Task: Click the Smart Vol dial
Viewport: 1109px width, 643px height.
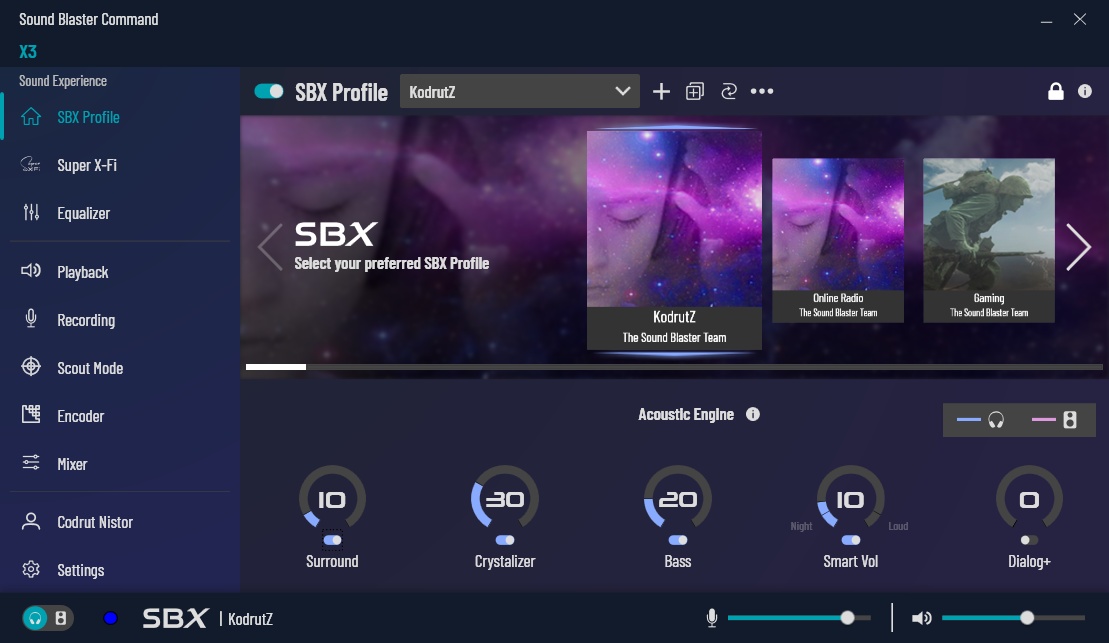Action: click(851, 499)
